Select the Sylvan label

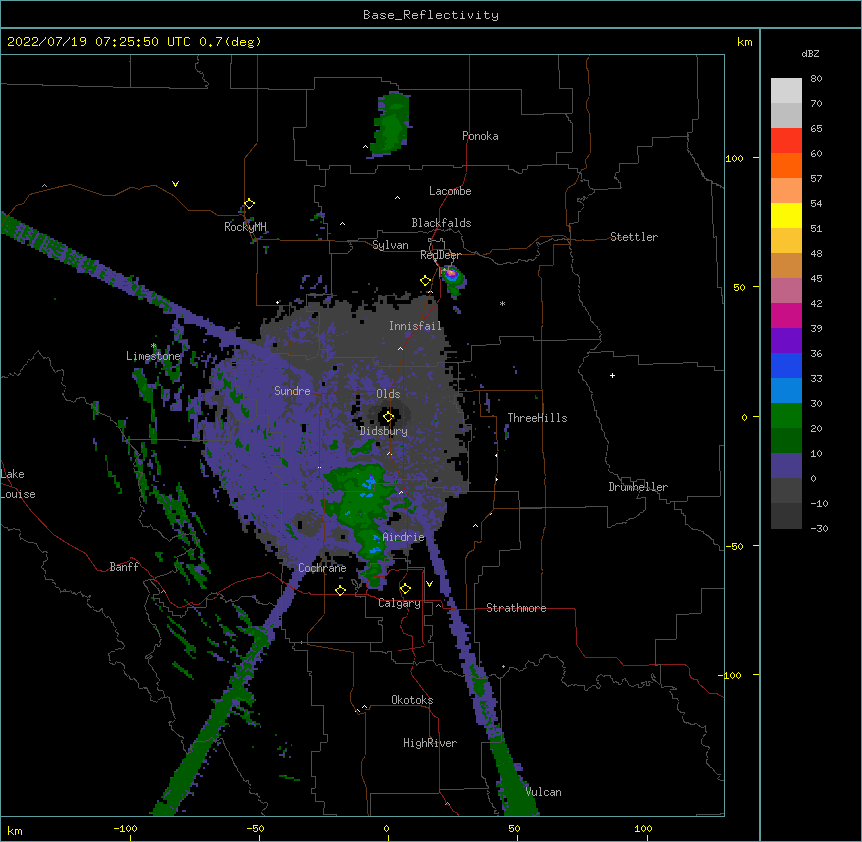point(390,245)
